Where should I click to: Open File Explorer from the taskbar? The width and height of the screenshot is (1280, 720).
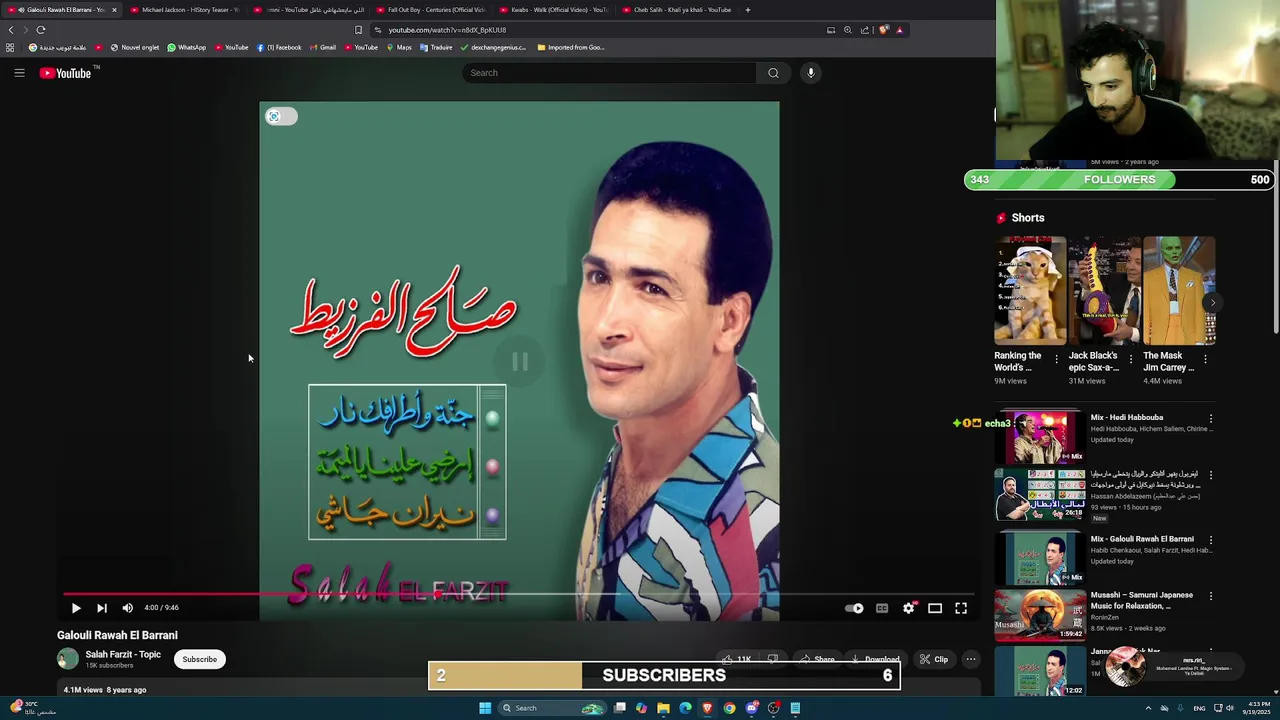pos(663,708)
